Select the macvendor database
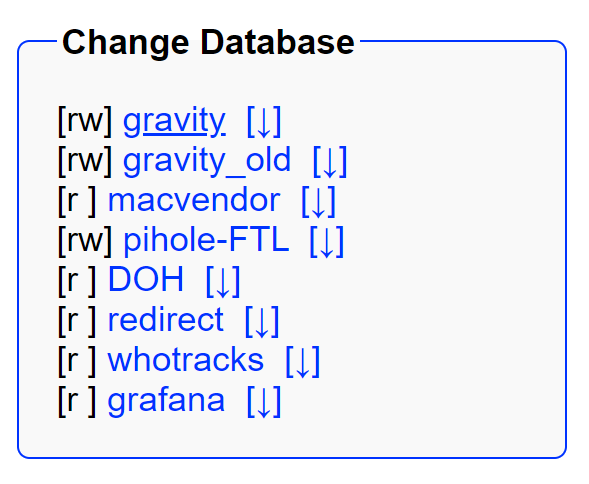The image size is (589, 484). tap(194, 201)
